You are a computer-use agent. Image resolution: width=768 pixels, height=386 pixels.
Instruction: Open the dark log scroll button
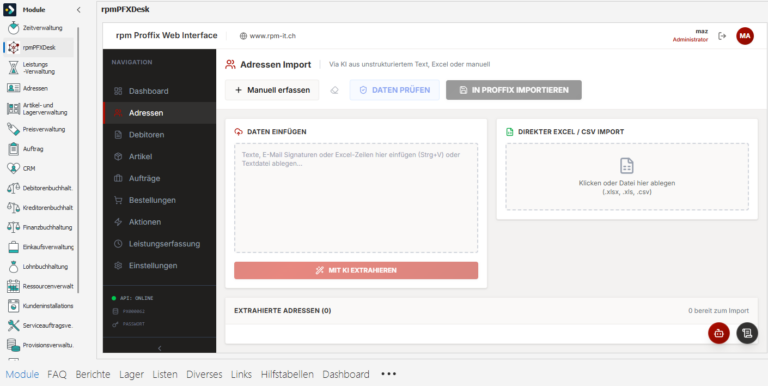click(747, 333)
